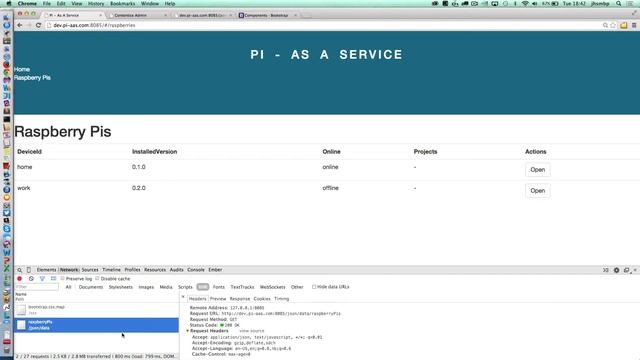This screenshot has width=640, height=360.
Task: Click the browser address bar URL
Action: pos(94,25)
